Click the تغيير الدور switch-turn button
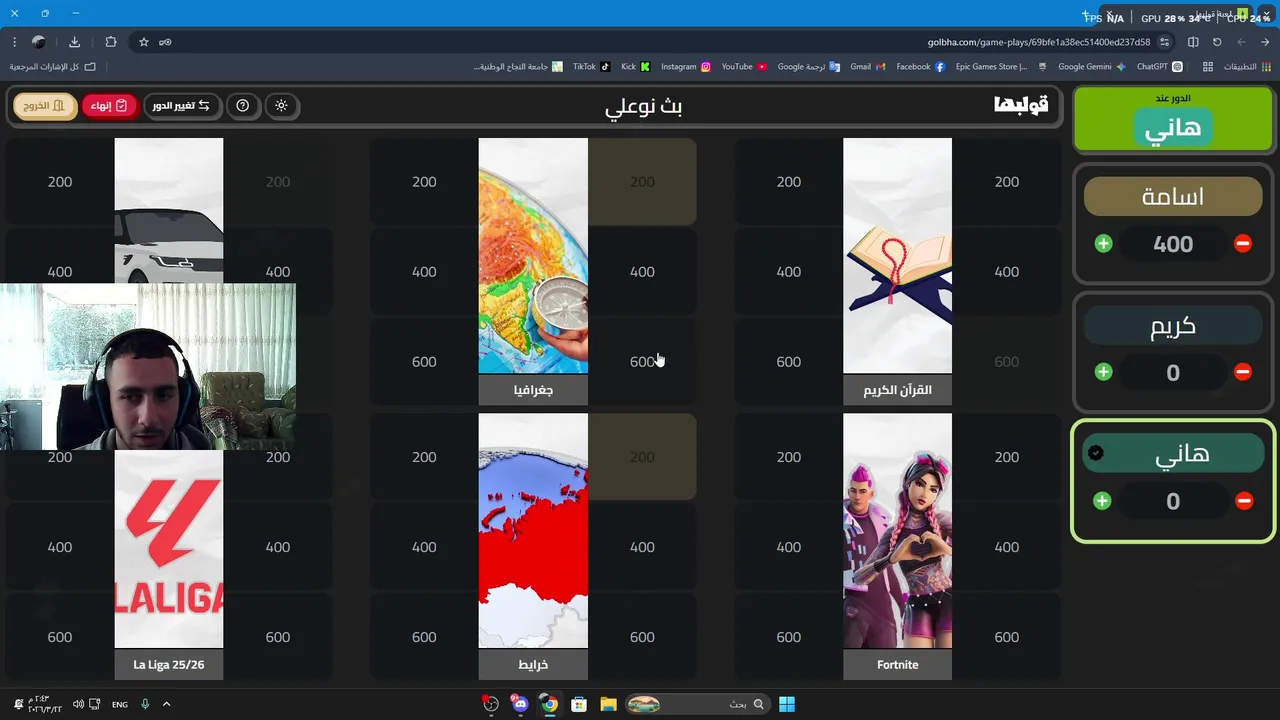Viewport: 1280px width, 720px height. tap(182, 105)
